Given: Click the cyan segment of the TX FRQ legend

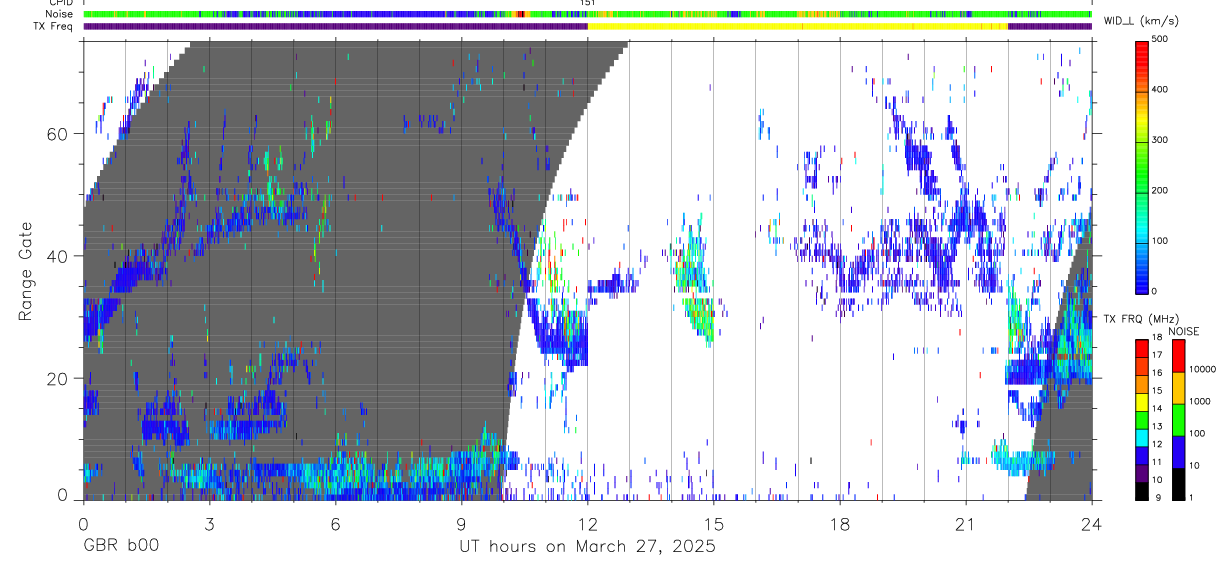Looking at the screenshot, I should point(1143,438).
